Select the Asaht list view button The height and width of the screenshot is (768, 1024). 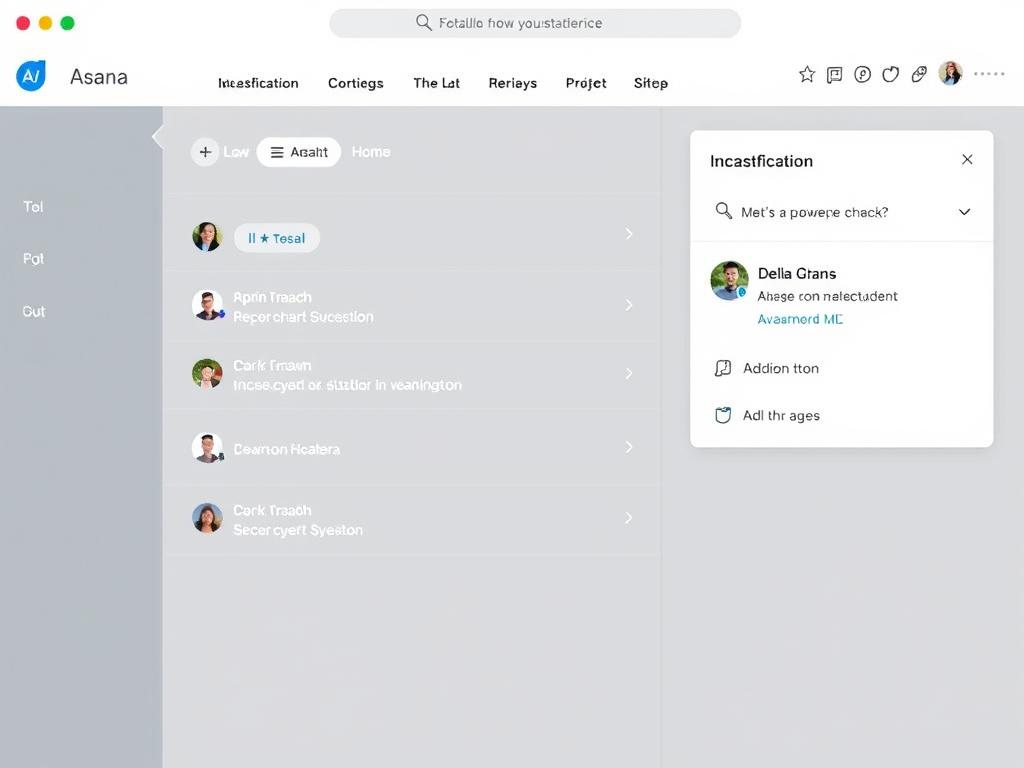[x=298, y=152]
